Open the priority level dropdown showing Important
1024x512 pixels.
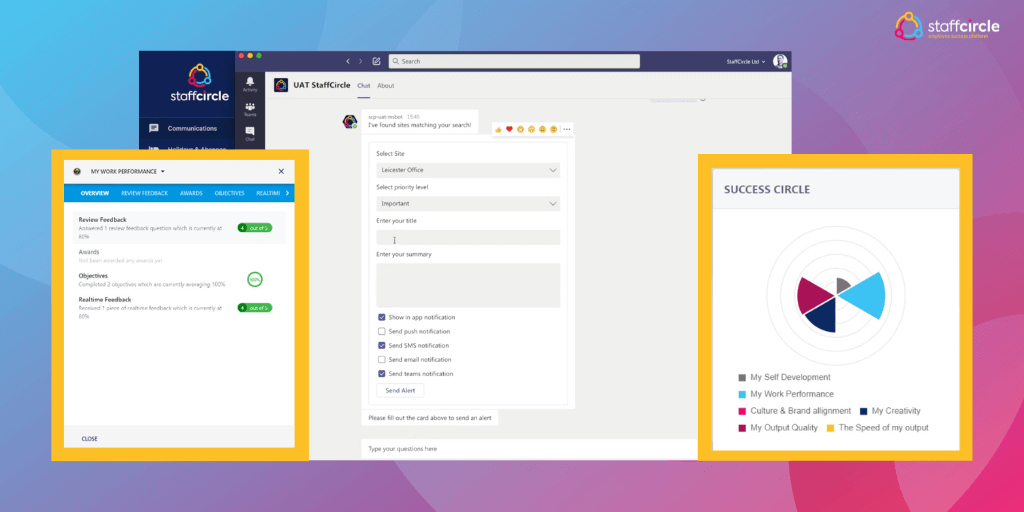click(x=468, y=204)
